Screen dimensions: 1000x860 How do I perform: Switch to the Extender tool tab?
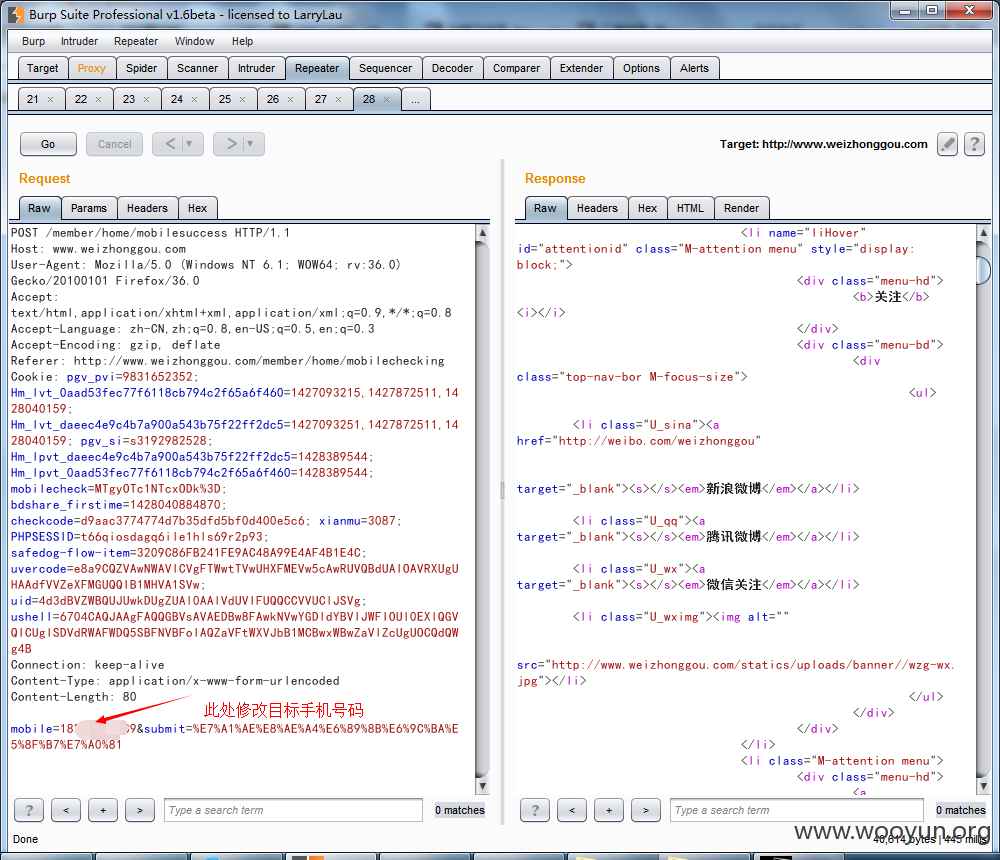(x=581, y=68)
